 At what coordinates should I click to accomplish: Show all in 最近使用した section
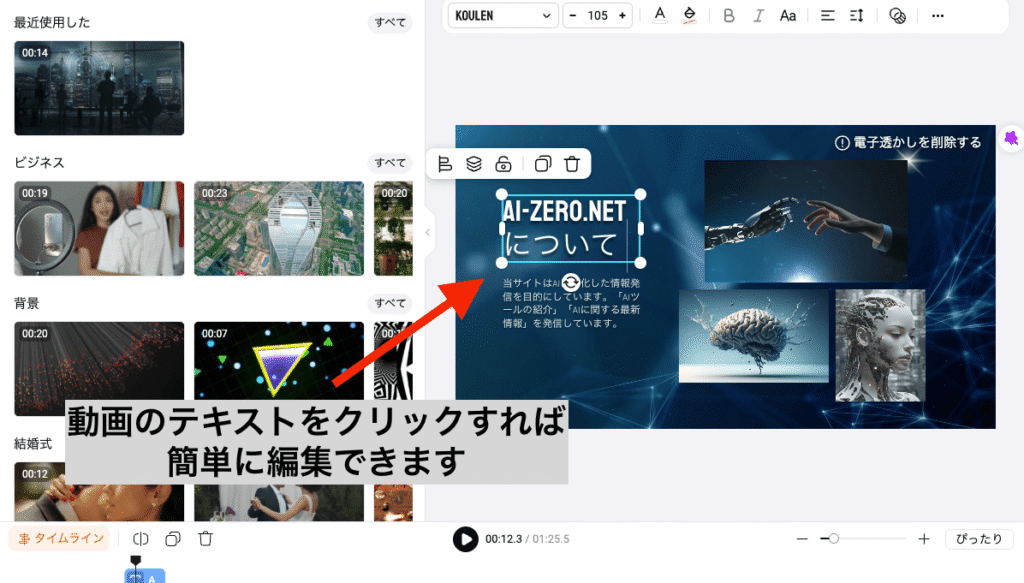390,22
